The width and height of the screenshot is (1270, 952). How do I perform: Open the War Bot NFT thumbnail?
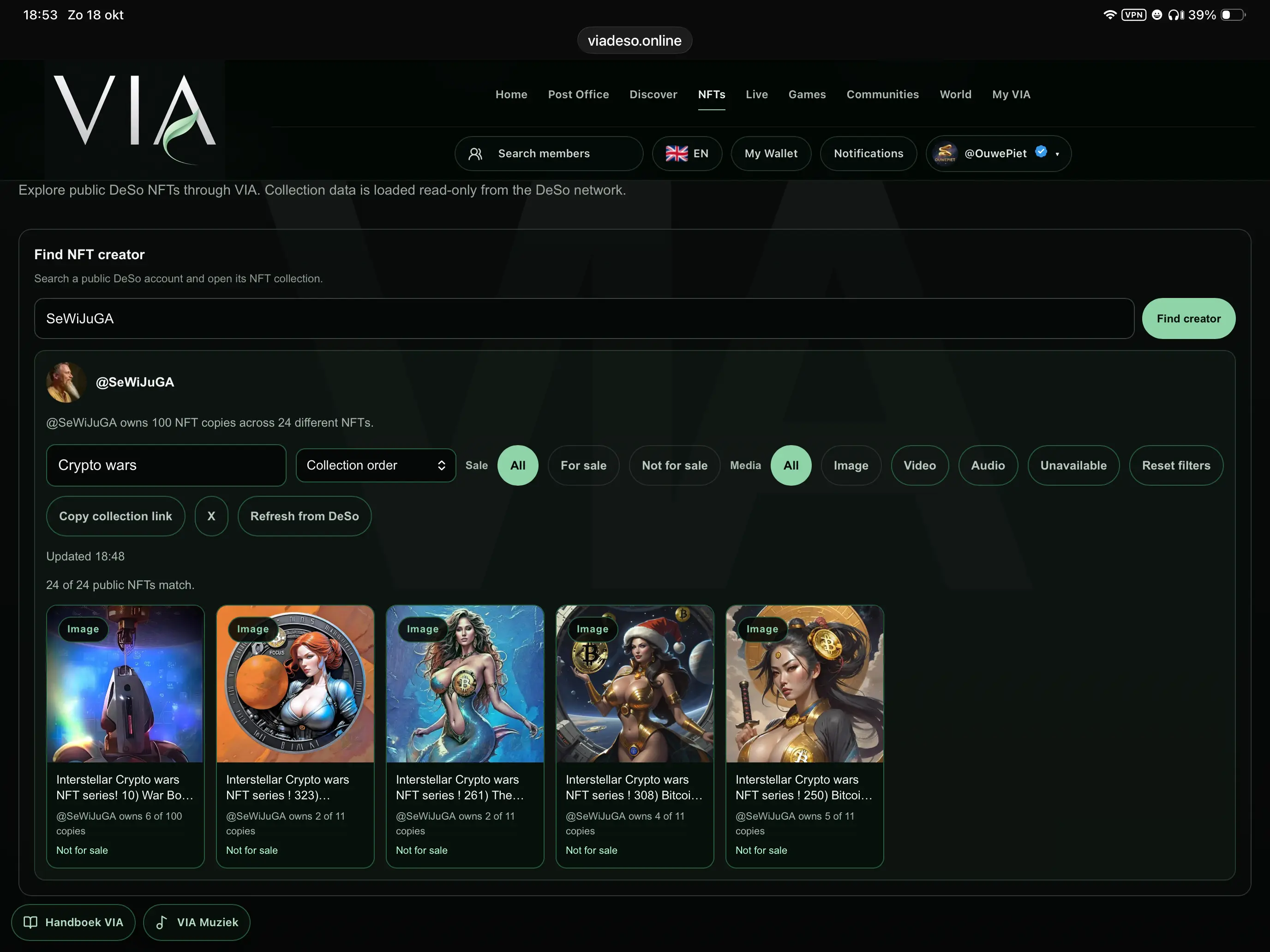[125, 684]
